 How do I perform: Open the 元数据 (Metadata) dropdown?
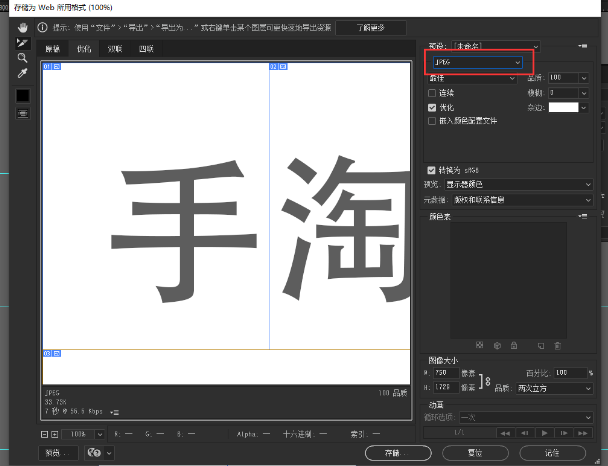pyautogui.click(x=516, y=199)
